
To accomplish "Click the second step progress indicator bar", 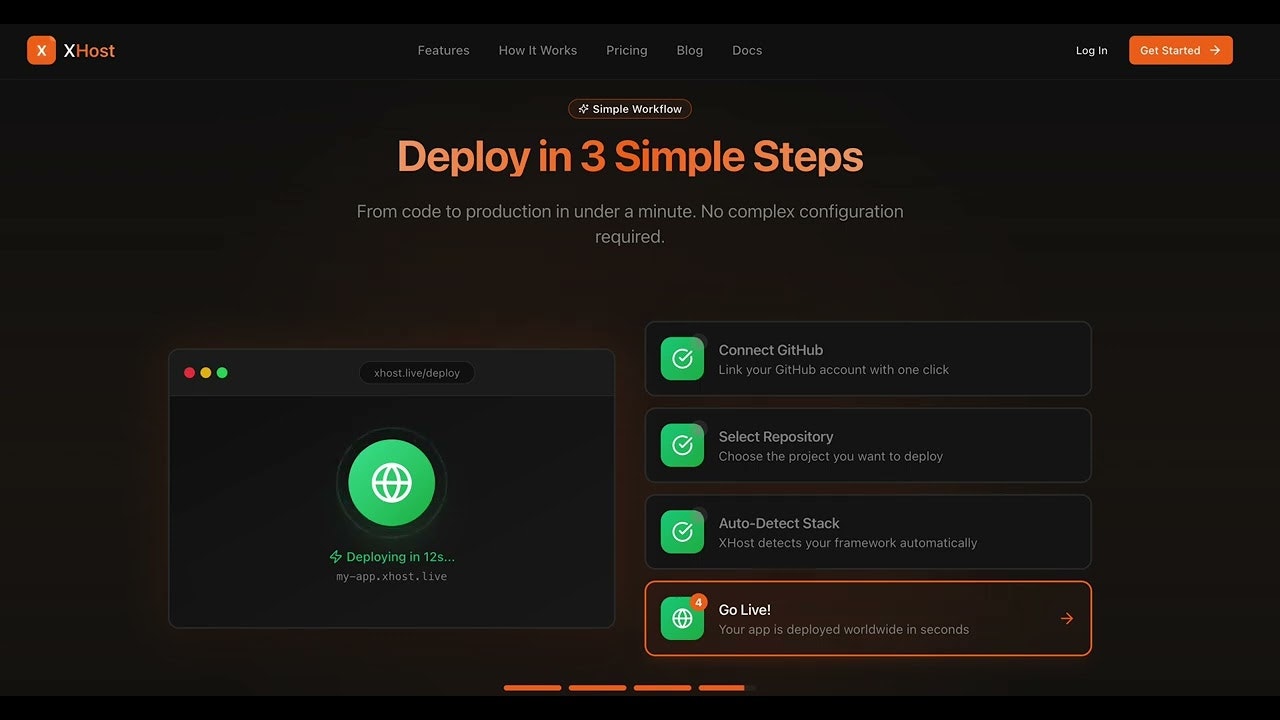I will point(597,688).
